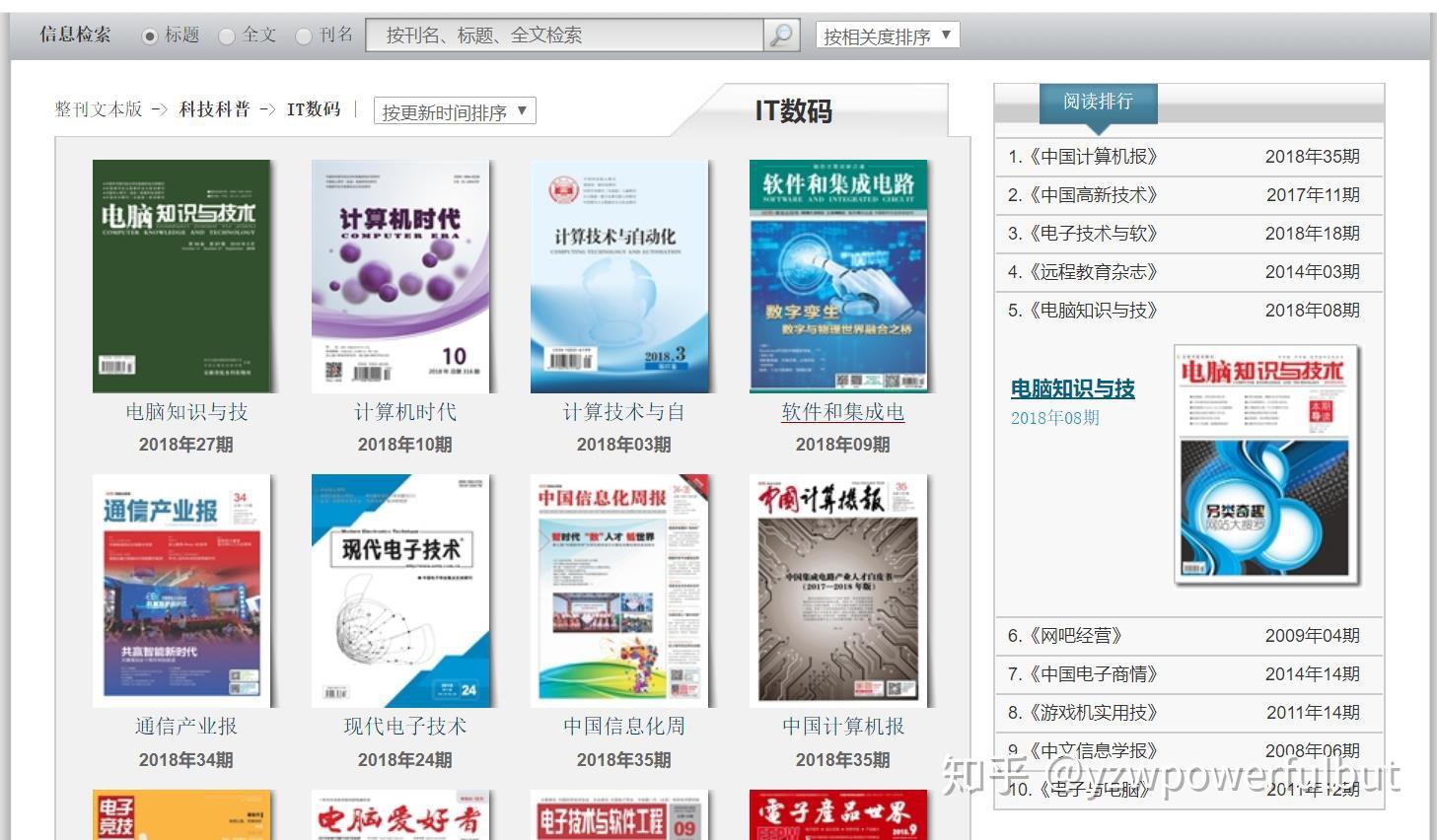1437x840 pixels.
Task: Click the 2018年24期 issue label
Action: click(405, 760)
